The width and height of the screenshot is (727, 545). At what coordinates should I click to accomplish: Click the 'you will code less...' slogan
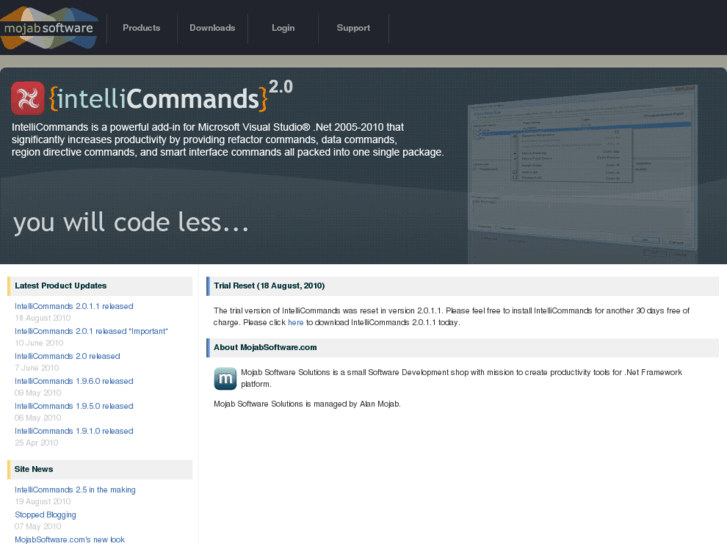[x=131, y=223]
